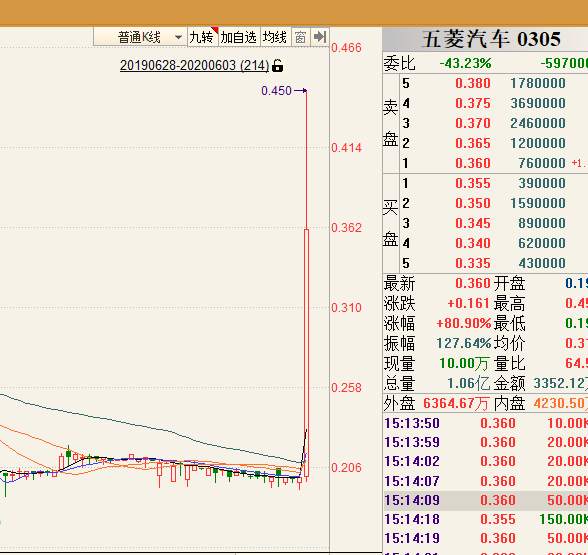Select the trade row at 15:14:18

pos(486,519)
